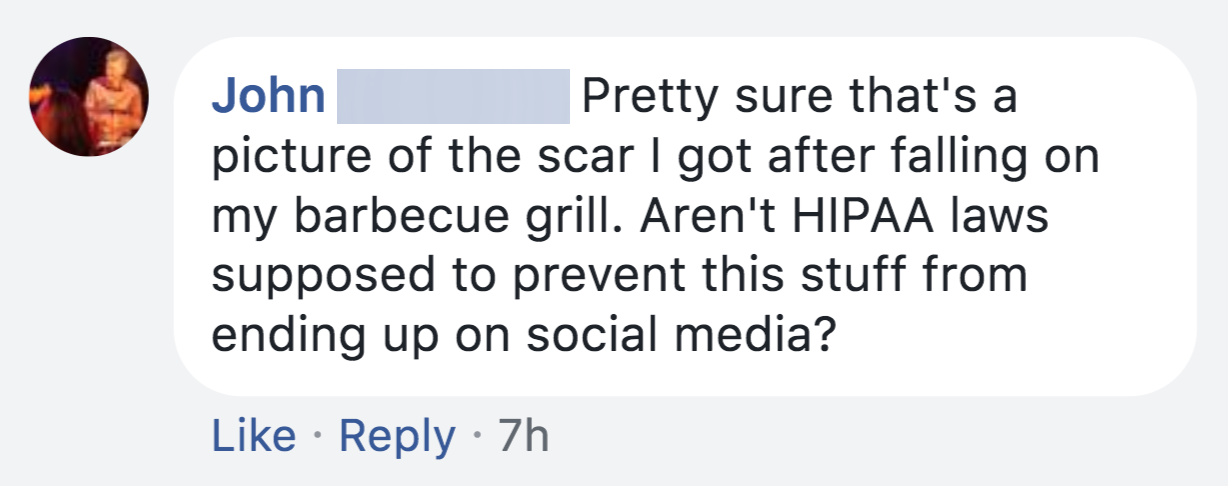Open John's profile picture thumbnail
This screenshot has height=486, width=1228.
pos(89,96)
